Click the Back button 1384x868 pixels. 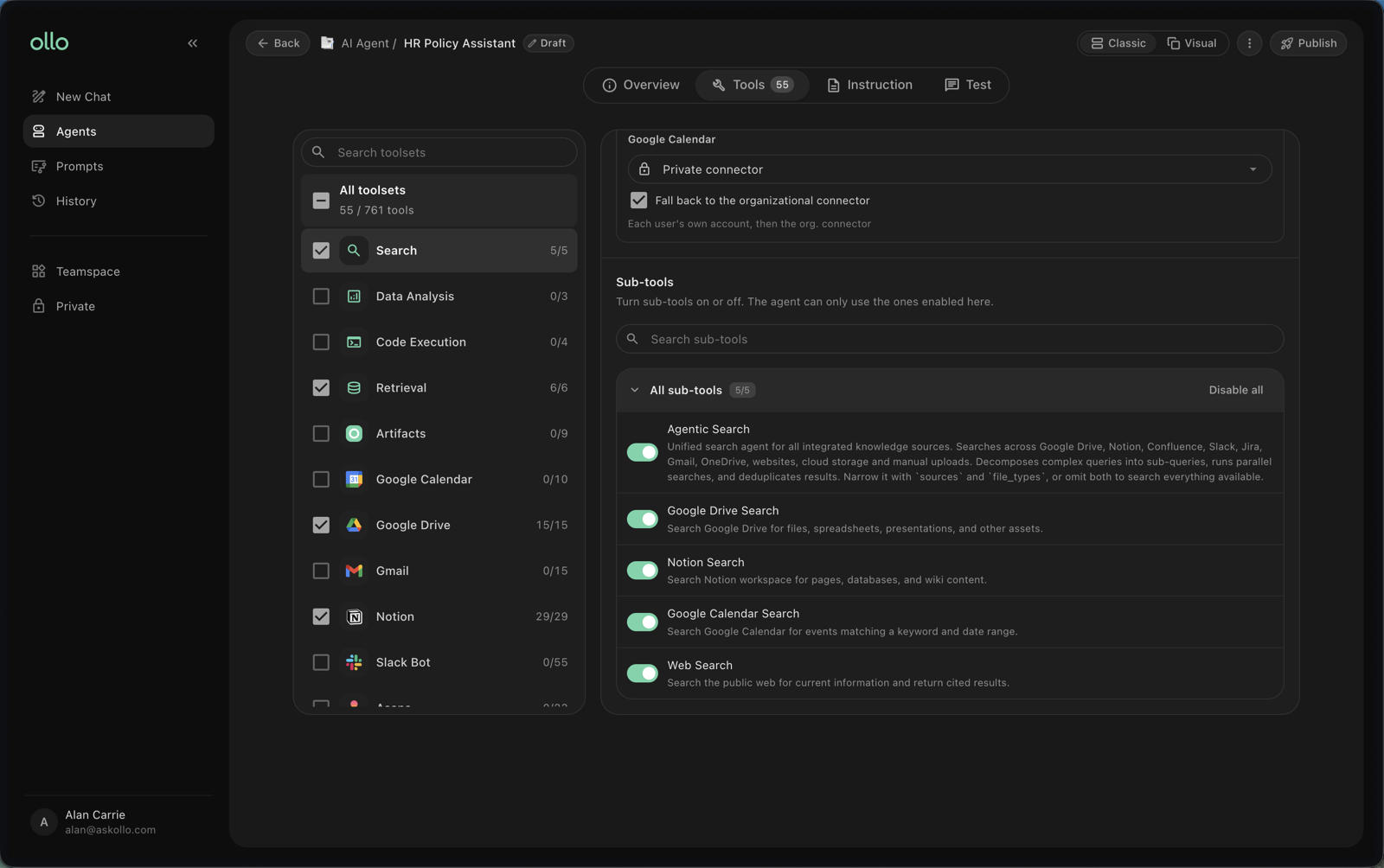coord(278,43)
